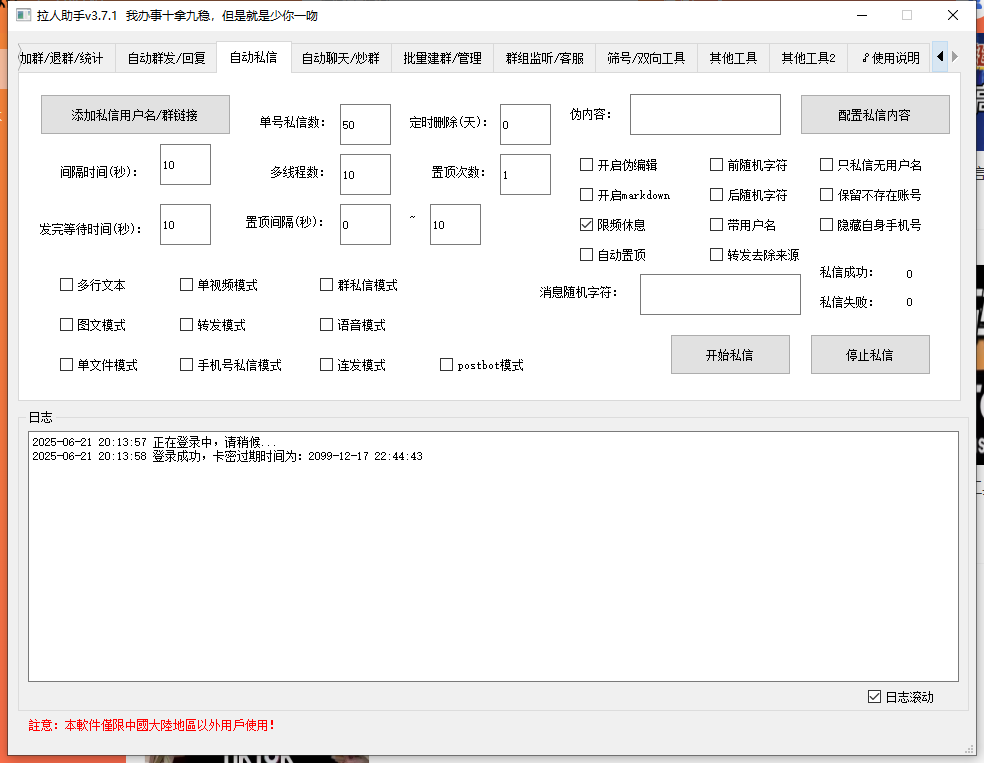
Task: Enable 开启markdown option
Action: click(587, 195)
